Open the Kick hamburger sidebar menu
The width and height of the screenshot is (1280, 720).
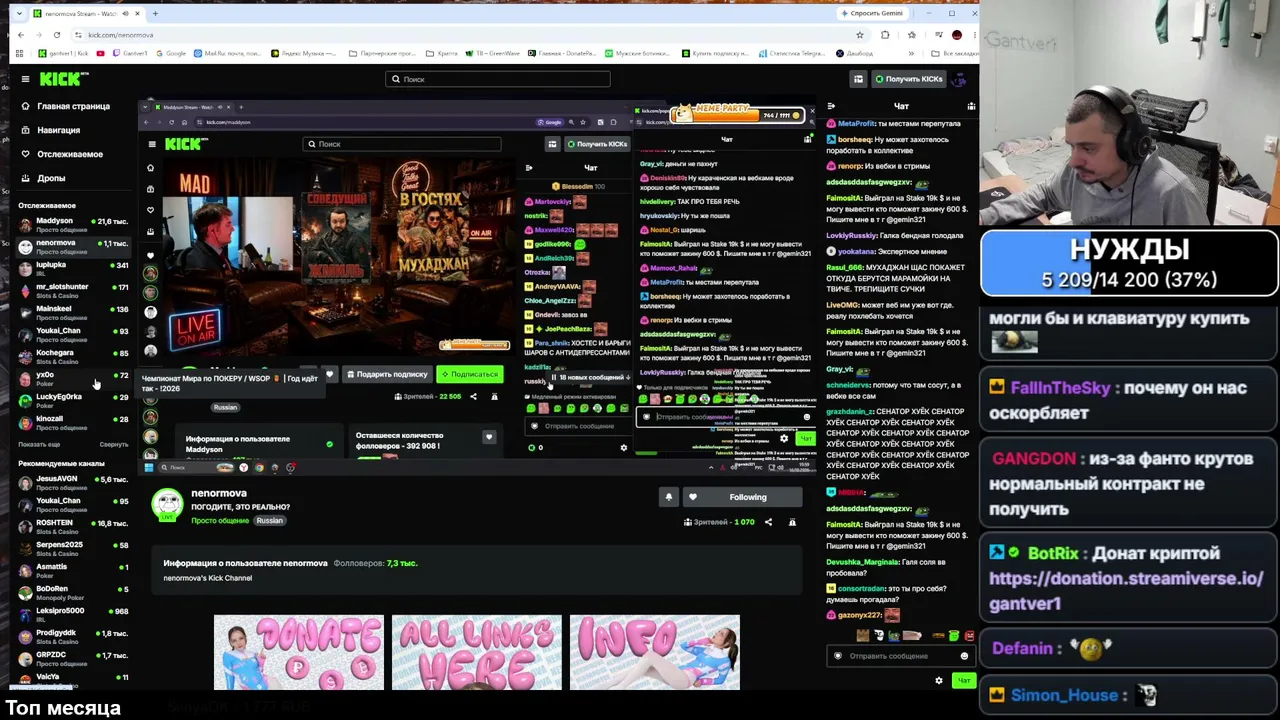tap(25, 79)
